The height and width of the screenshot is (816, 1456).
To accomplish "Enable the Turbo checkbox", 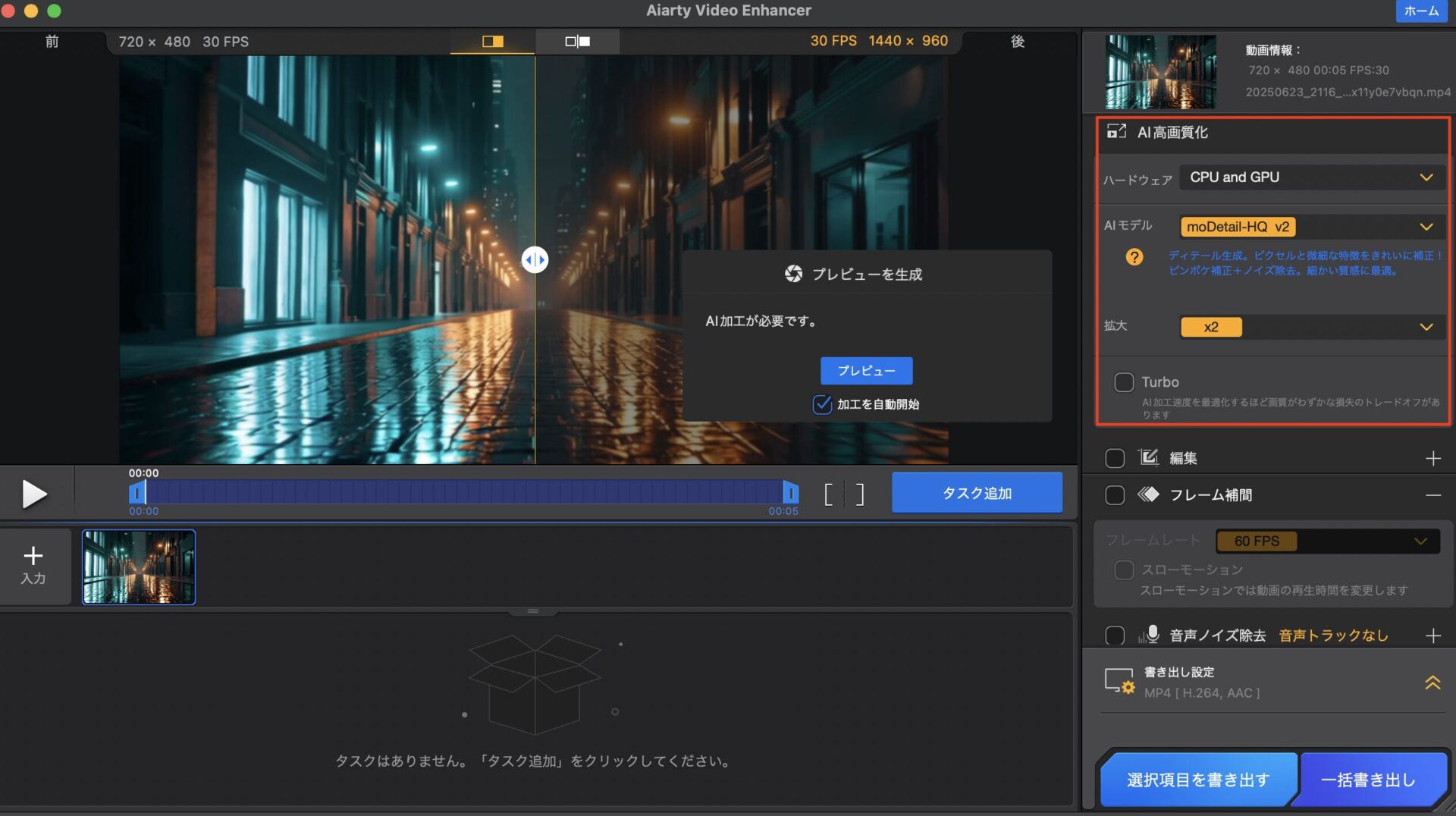I will point(1124,382).
